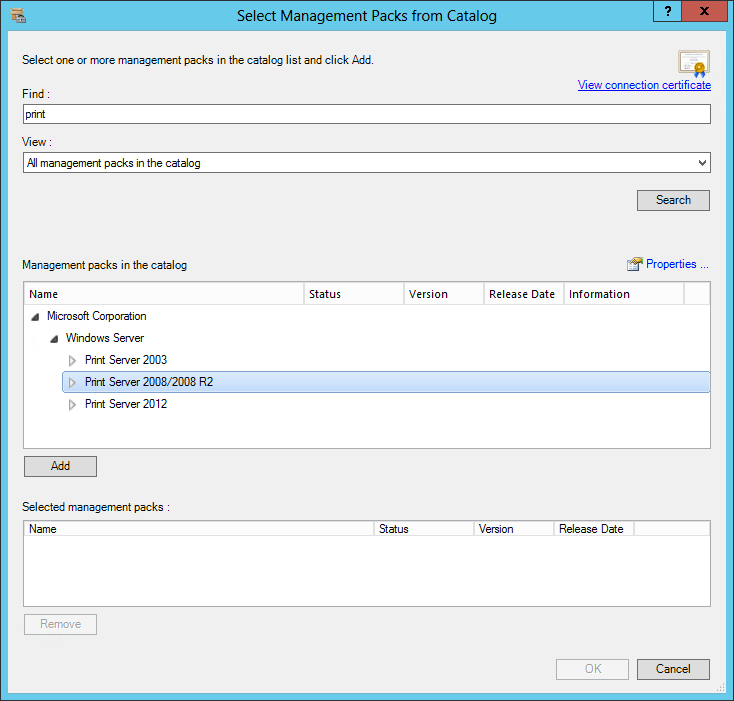Click the View dropdown arrow
This screenshot has height=701, width=734.
tap(702, 163)
